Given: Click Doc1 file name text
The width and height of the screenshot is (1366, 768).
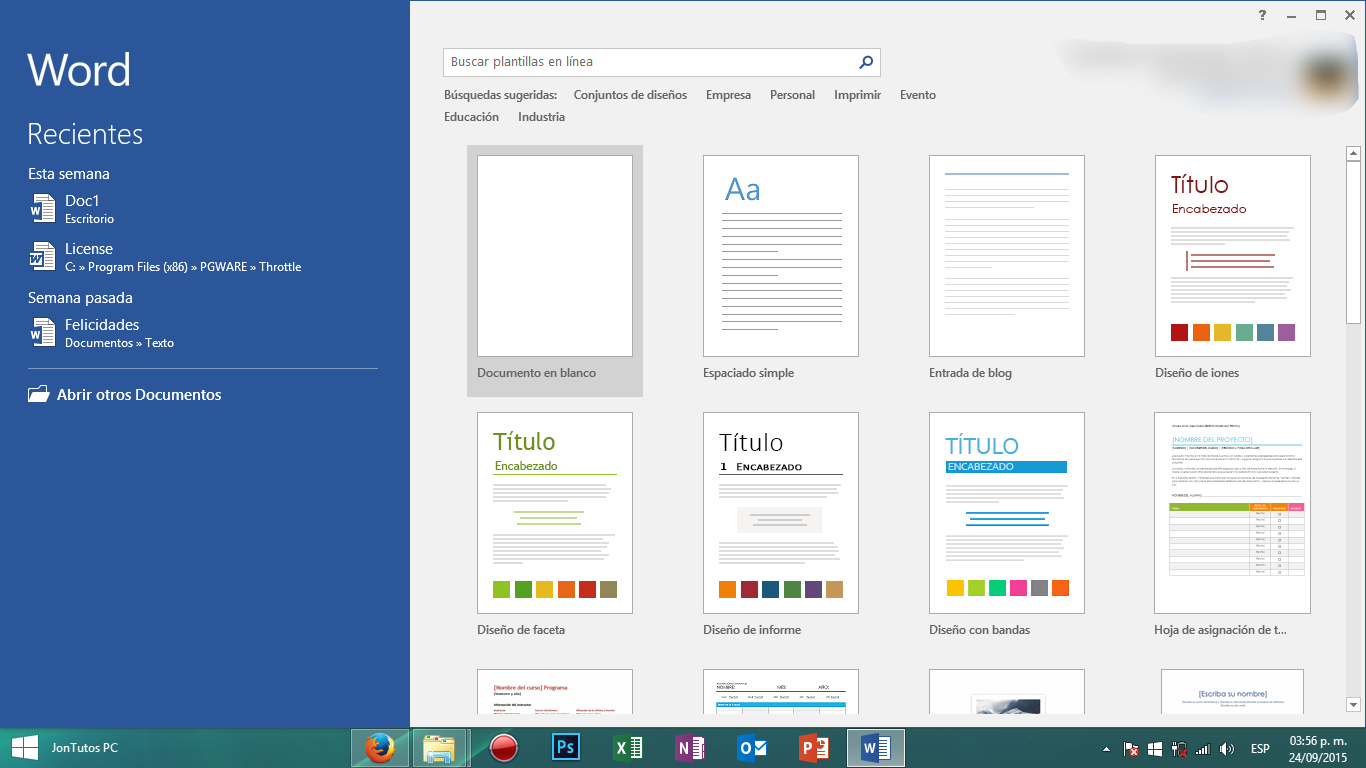Looking at the screenshot, I should (x=82, y=201).
